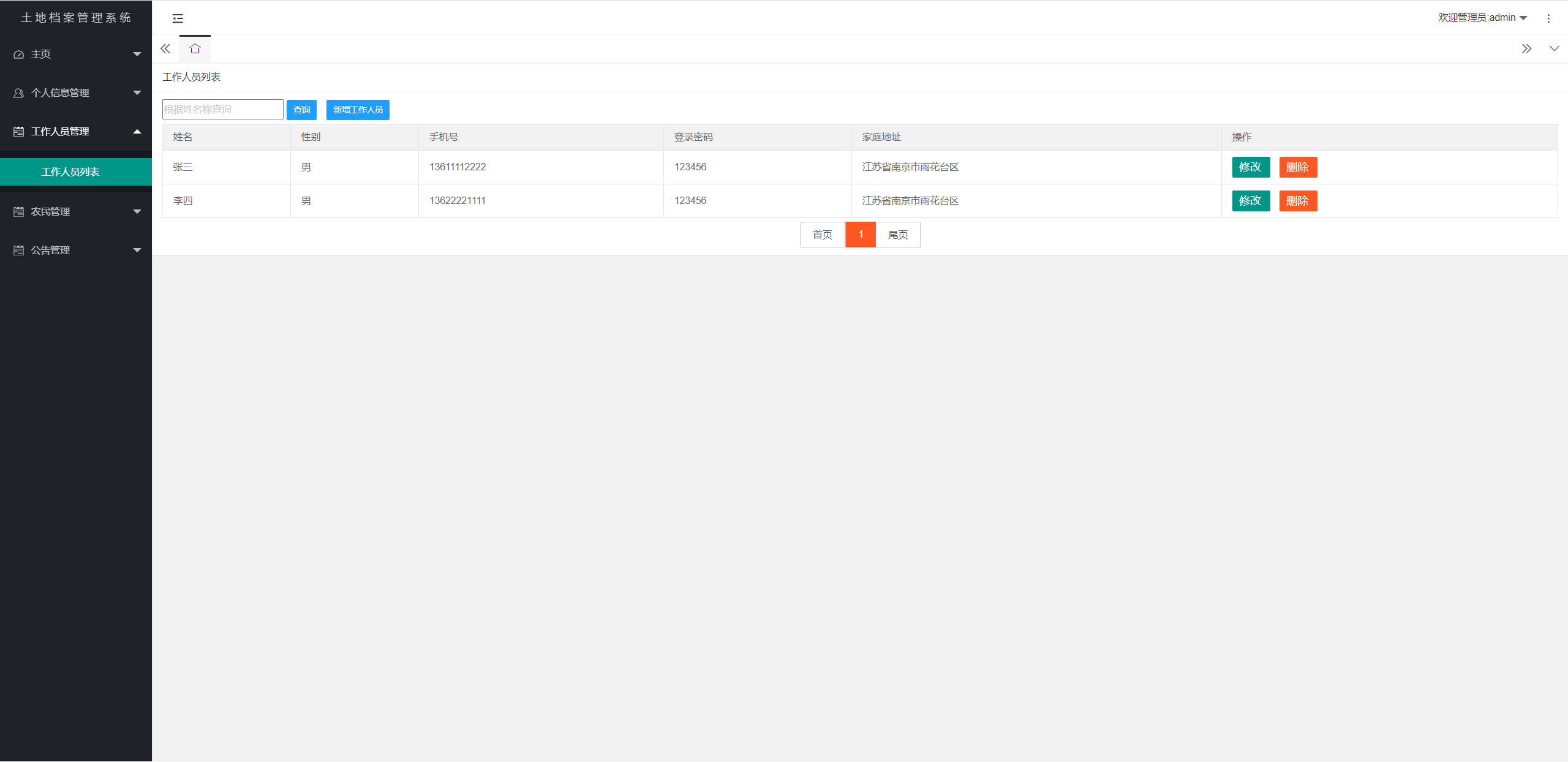Image resolution: width=1568 pixels, height=762 pixels.
Task: Click 修改 for 张三
Action: pos(1250,167)
